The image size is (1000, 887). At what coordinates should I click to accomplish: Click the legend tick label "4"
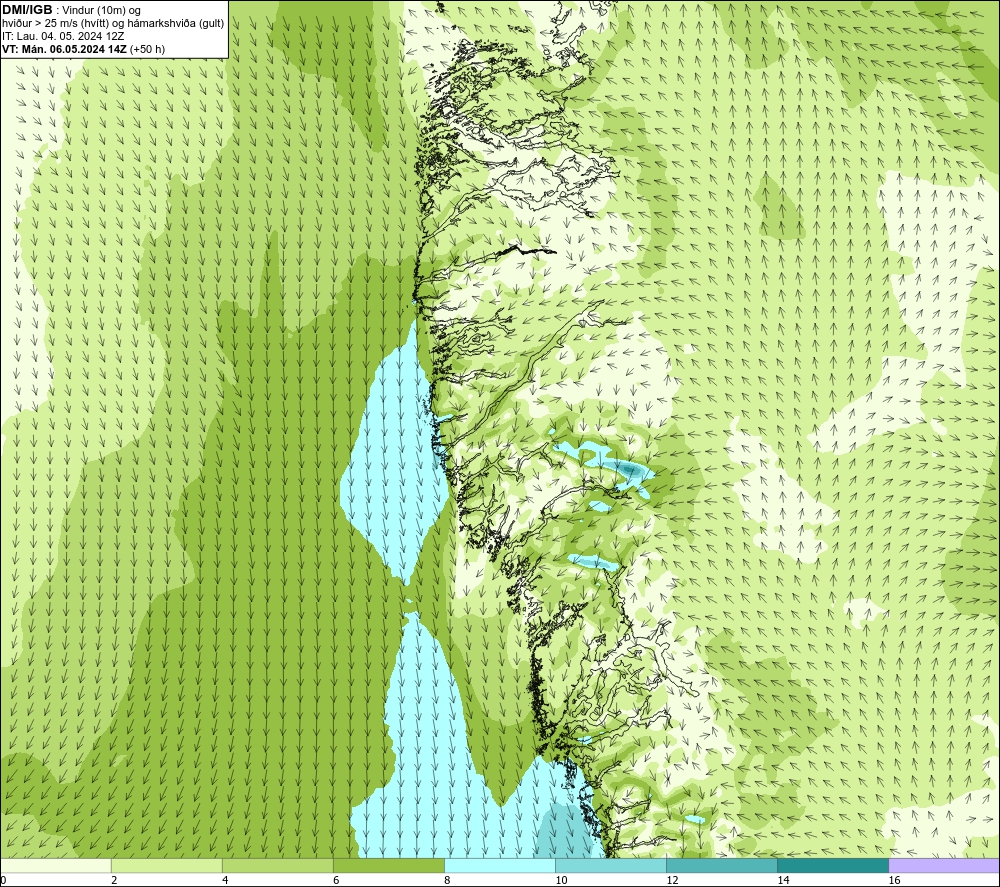(x=225, y=880)
